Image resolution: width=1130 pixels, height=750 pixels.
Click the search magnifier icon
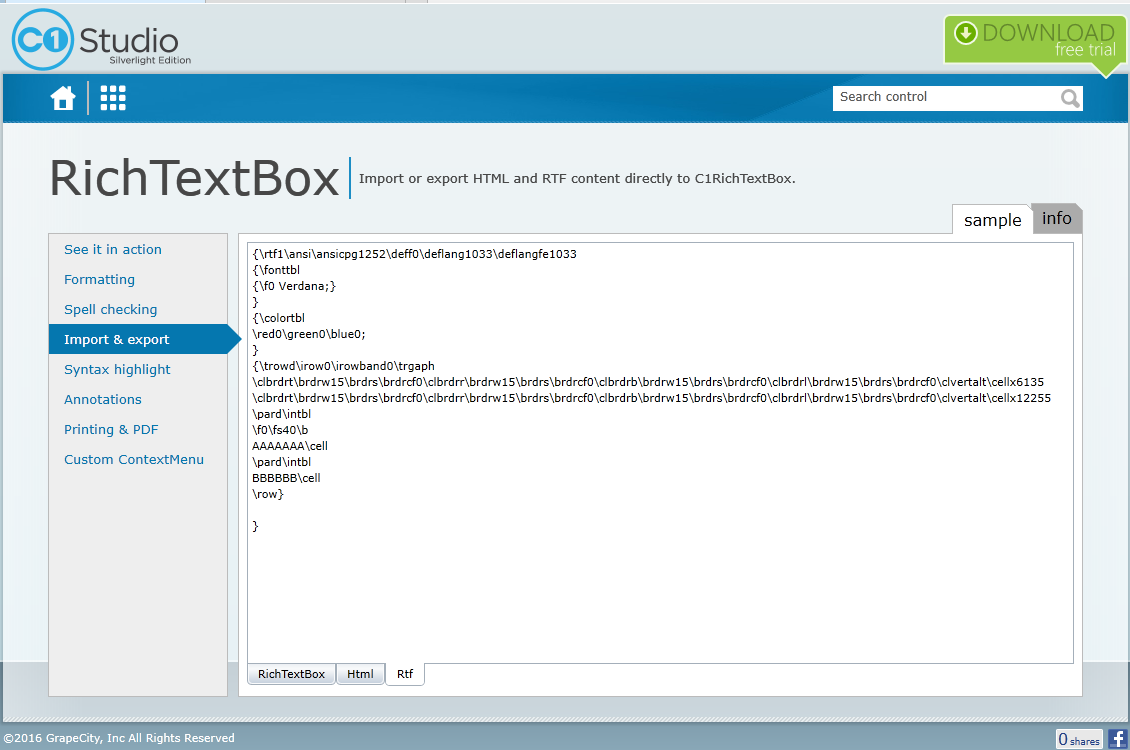[x=1069, y=98]
